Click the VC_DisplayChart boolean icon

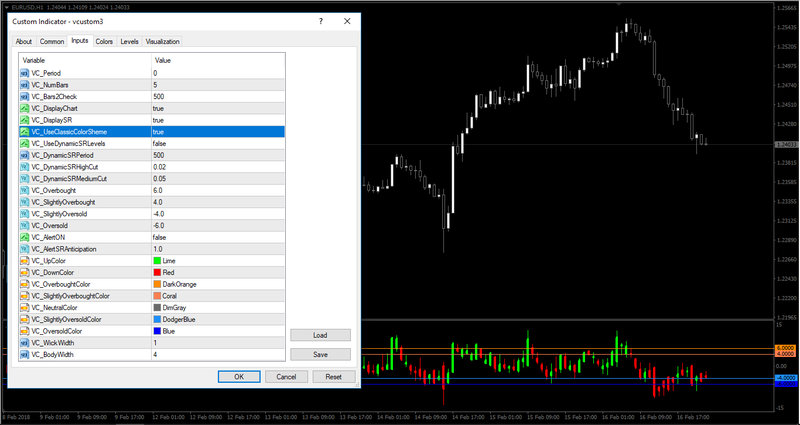[24, 108]
